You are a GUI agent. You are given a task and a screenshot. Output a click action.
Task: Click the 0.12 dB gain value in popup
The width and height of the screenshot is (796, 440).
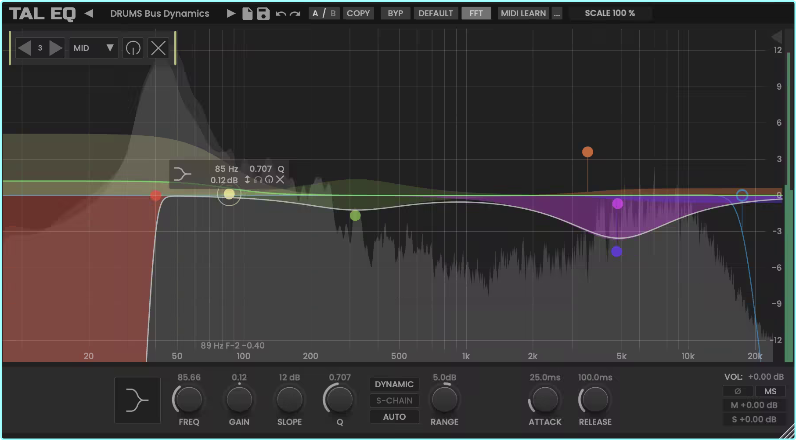(x=224, y=180)
